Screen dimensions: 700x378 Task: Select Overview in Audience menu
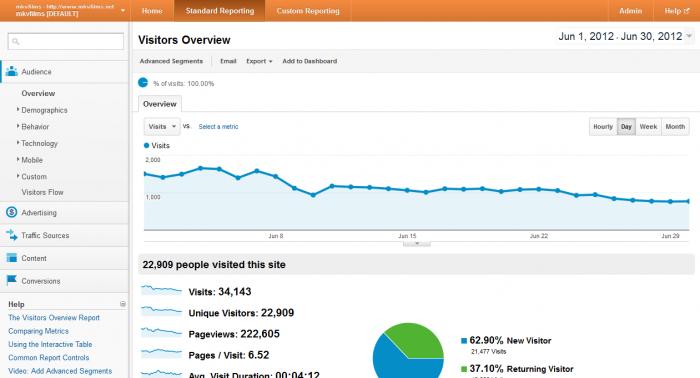[x=38, y=93]
